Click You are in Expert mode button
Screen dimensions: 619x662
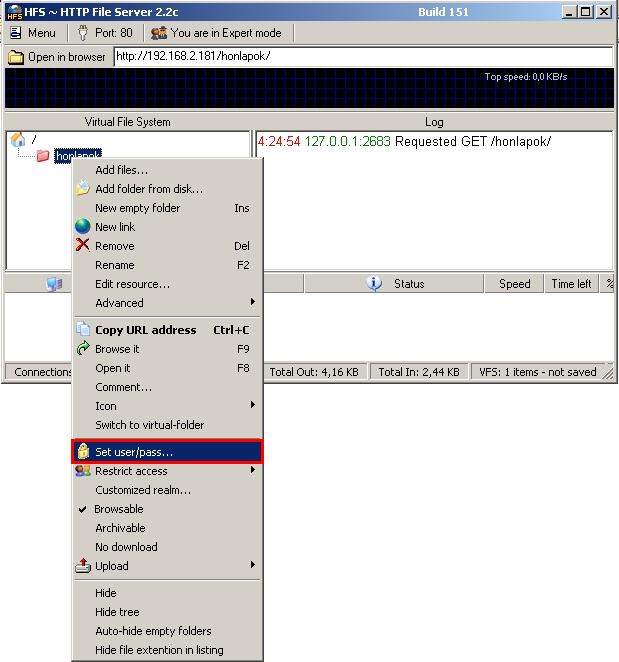(217, 33)
